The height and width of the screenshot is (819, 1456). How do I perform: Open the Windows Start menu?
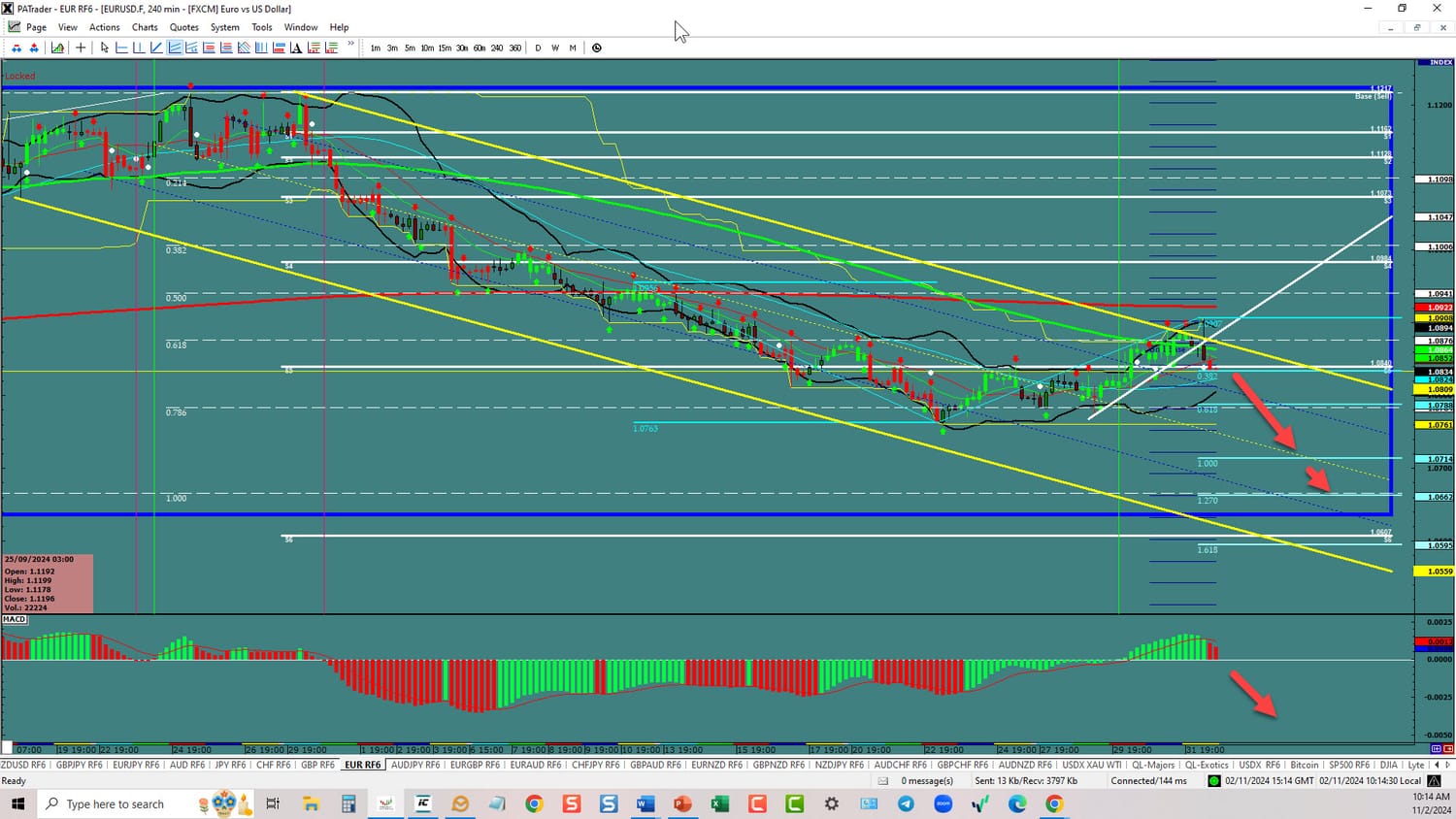(x=17, y=803)
